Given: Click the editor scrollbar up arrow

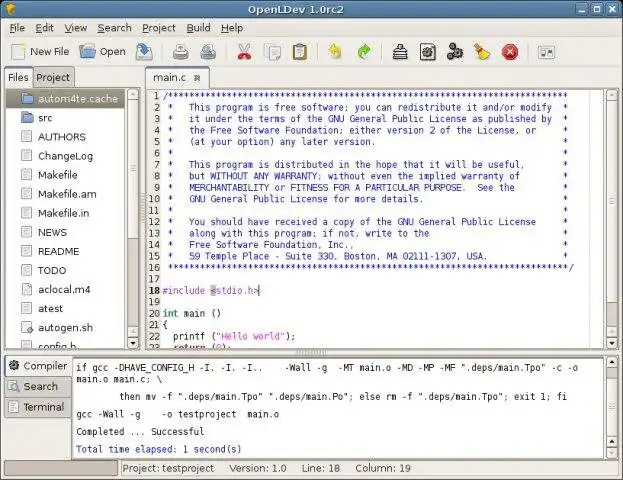Looking at the screenshot, I should pyautogui.click(x=612, y=95).
